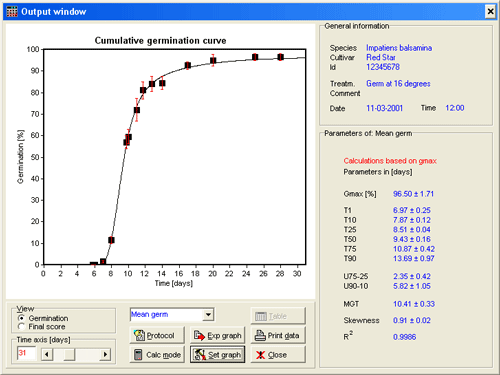
Task: Click the Id value 12345678
Action: (383, 67)
